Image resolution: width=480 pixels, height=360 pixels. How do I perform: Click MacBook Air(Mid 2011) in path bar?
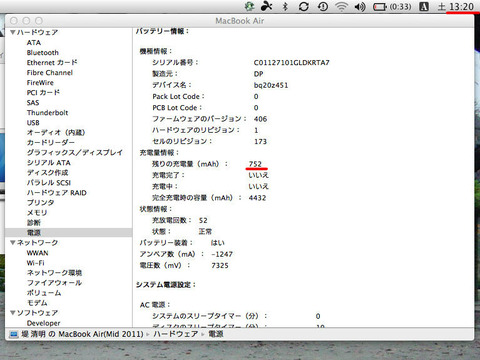pos(101,334)
